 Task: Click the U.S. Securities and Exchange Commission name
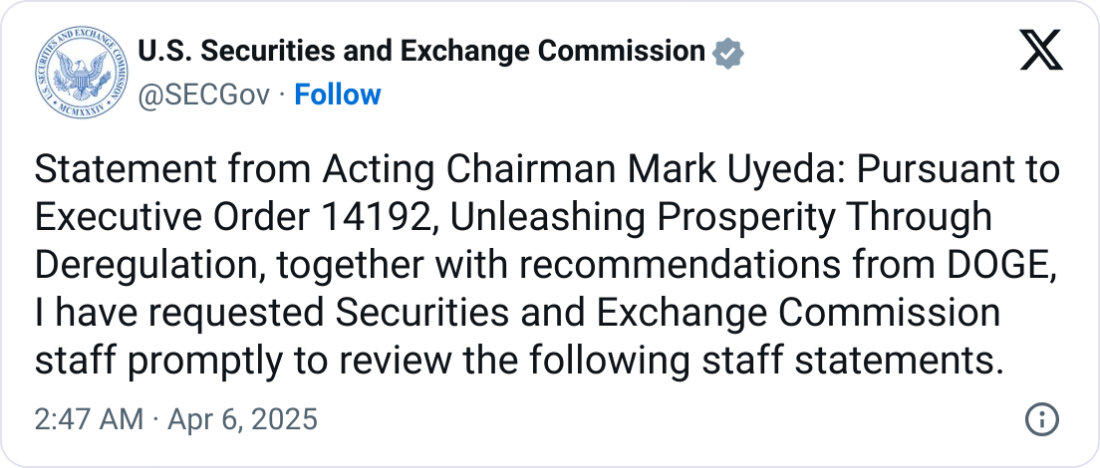[420, 51]
